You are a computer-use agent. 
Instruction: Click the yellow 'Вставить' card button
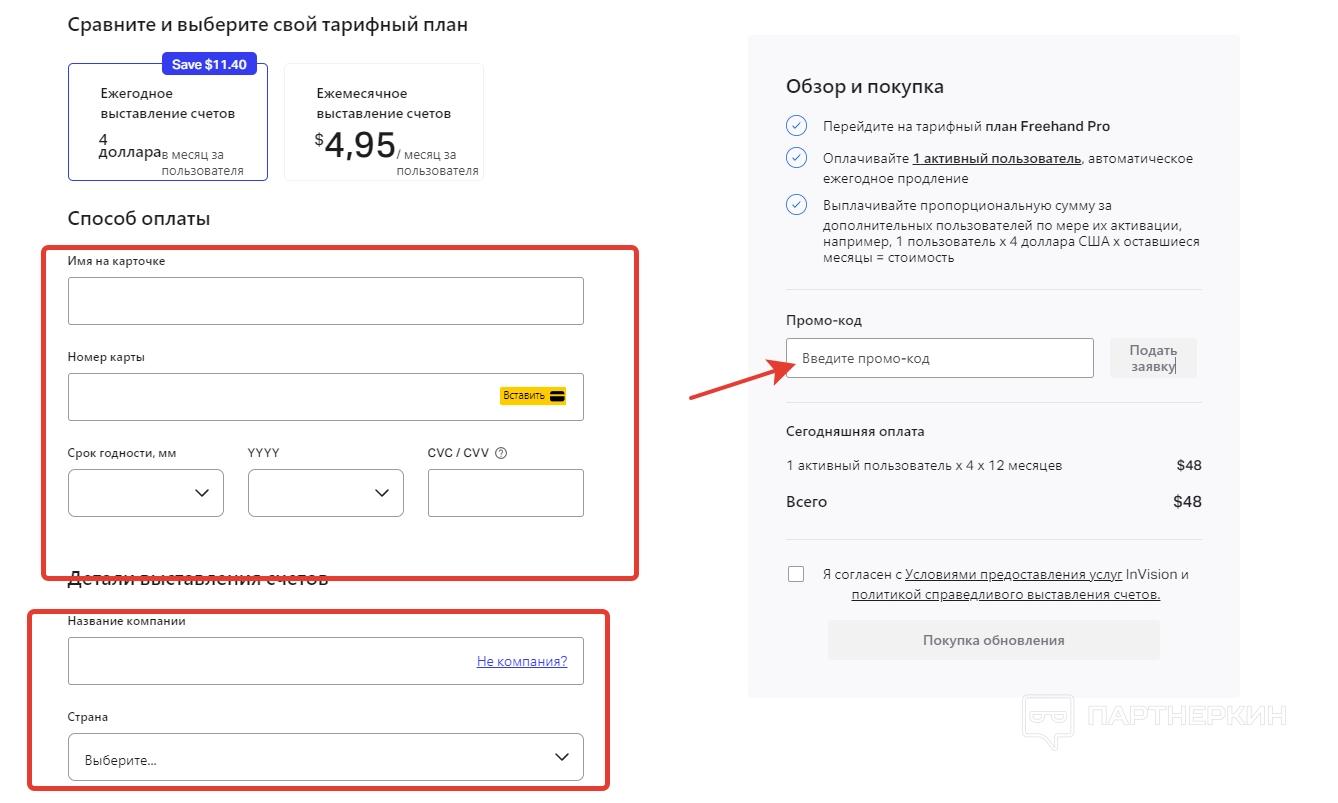534,396
